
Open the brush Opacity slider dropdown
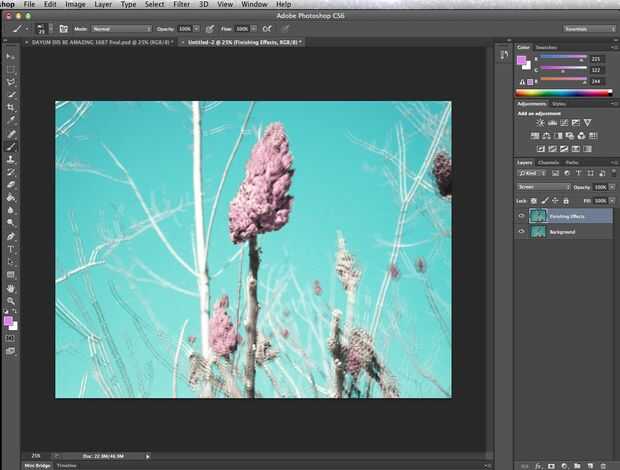[197, 29]
